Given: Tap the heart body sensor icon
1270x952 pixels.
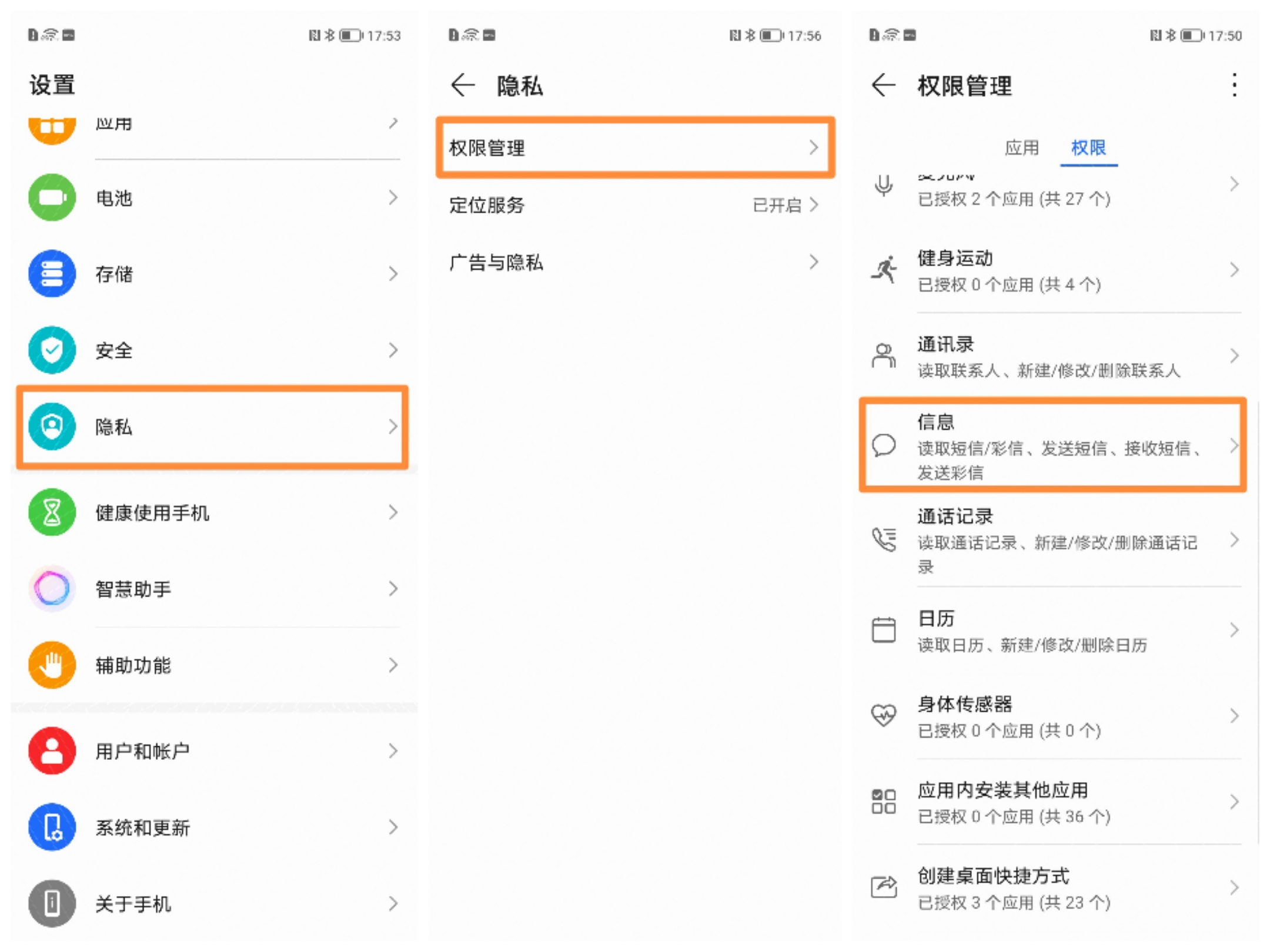Looking at the screenshot, I should point(883,716).
